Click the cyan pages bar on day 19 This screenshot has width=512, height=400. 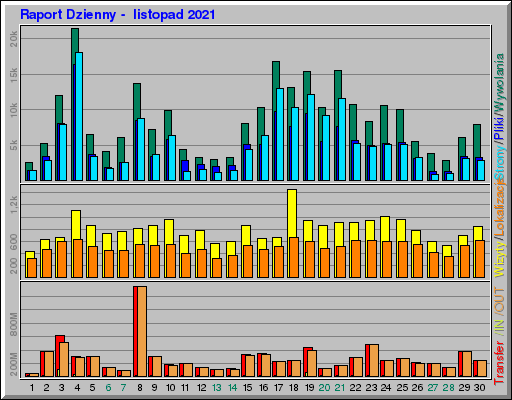pos(311,138)
